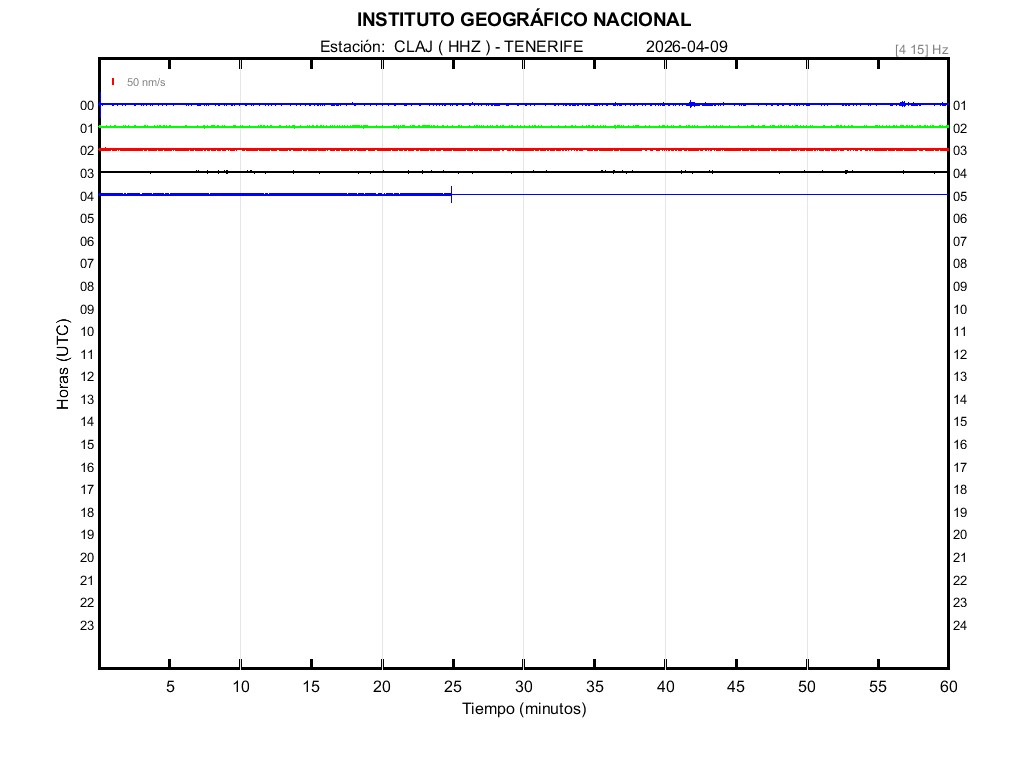Viewport: 1024px width, 768px height.
Task: Click the spike at minute 25 on the 04 trace
Action: pyautogui.click(x=451, y=194)
